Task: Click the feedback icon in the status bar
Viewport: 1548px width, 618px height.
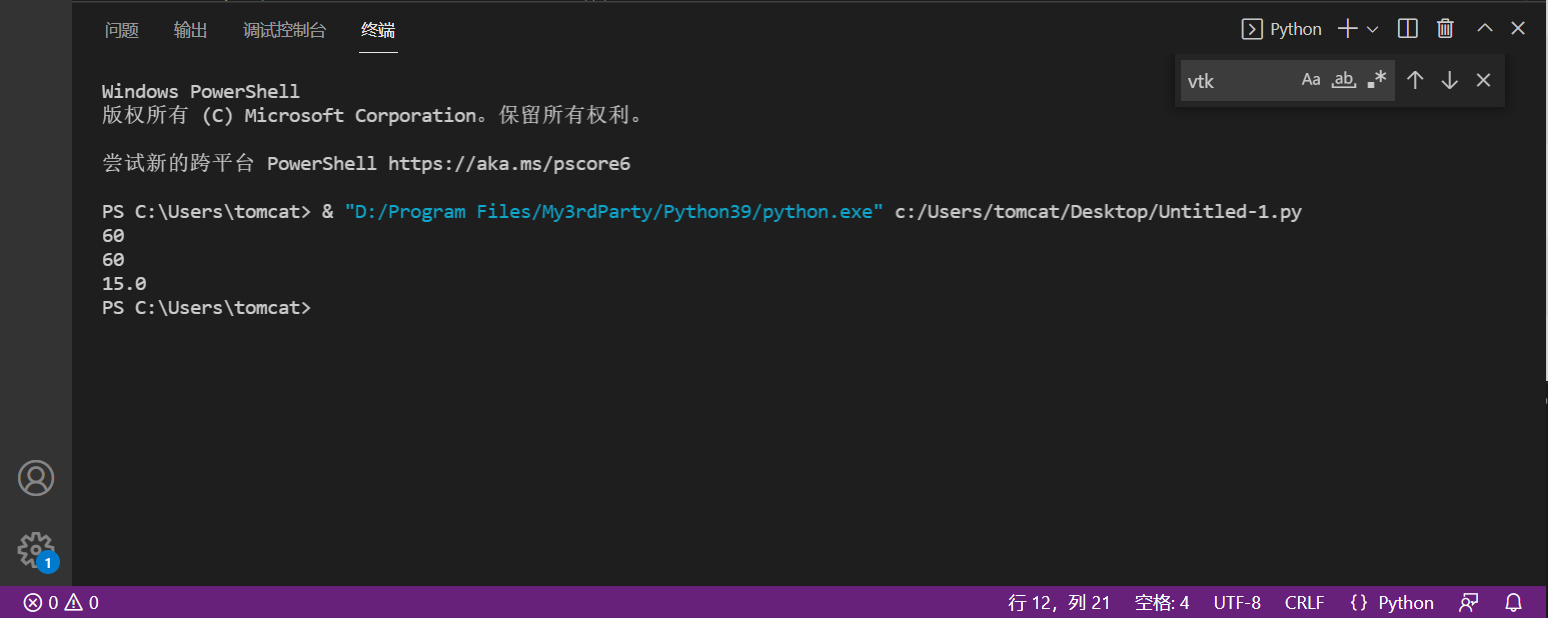Action: point(1469,602)
